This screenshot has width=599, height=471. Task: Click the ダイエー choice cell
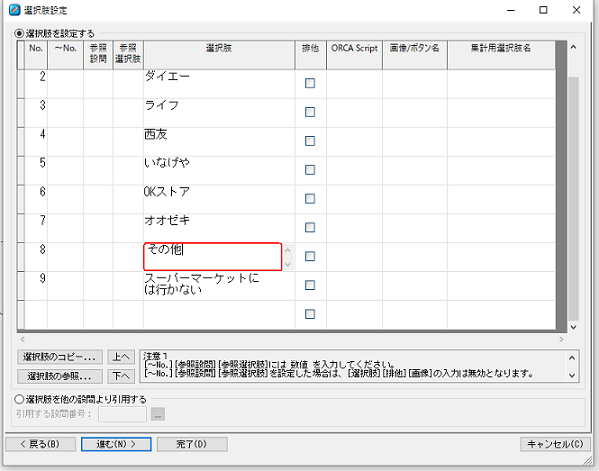pos(219,84)
